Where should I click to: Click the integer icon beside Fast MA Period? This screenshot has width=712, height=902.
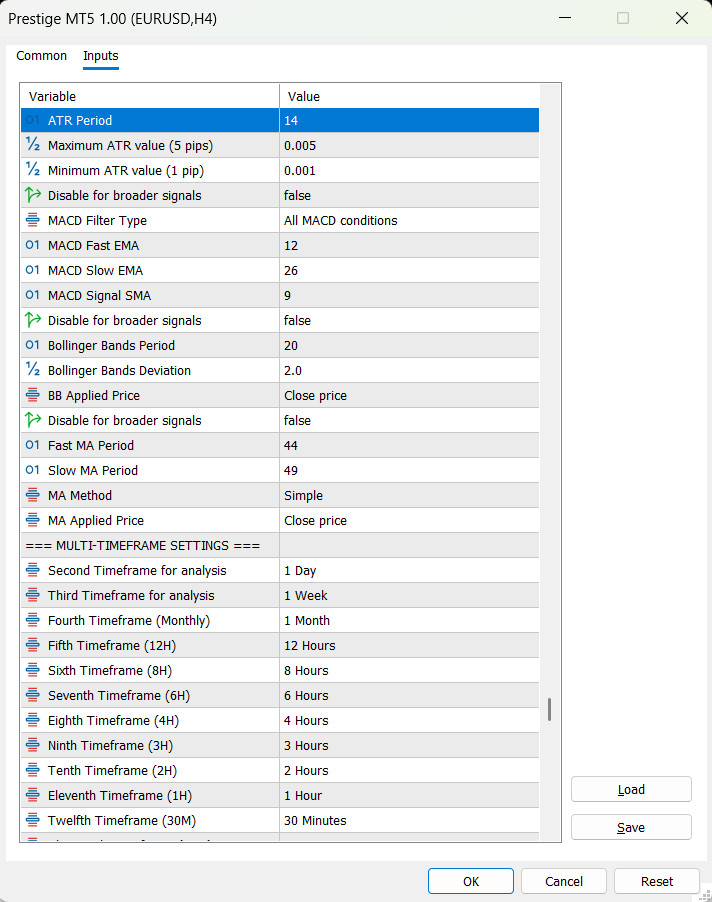tap(33, 445)
